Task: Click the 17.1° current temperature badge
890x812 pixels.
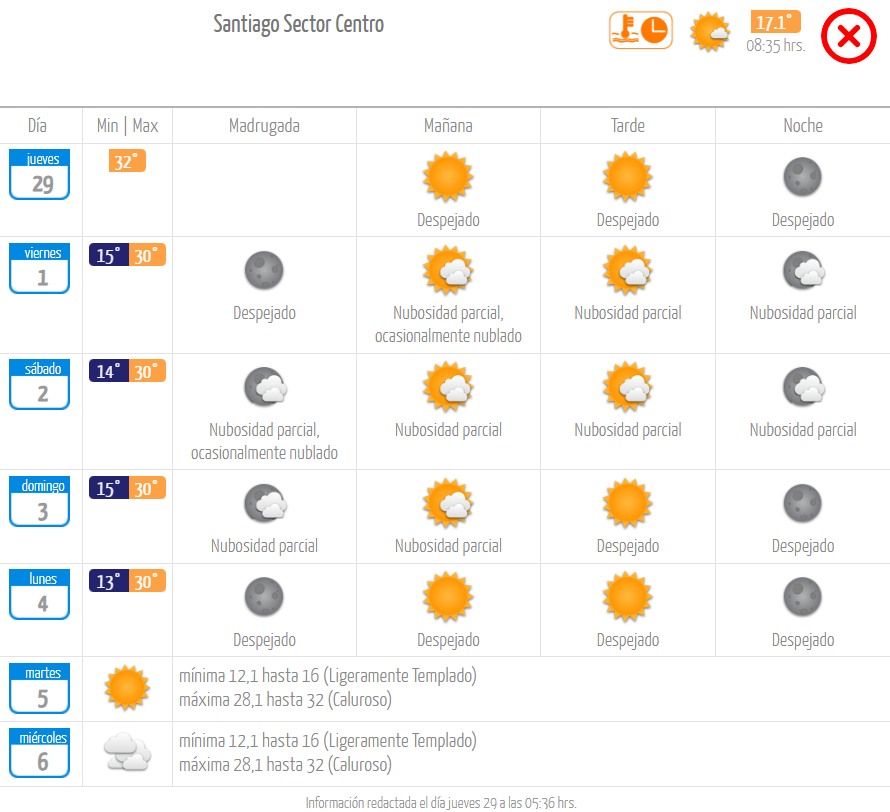Action: click(775, 22)
